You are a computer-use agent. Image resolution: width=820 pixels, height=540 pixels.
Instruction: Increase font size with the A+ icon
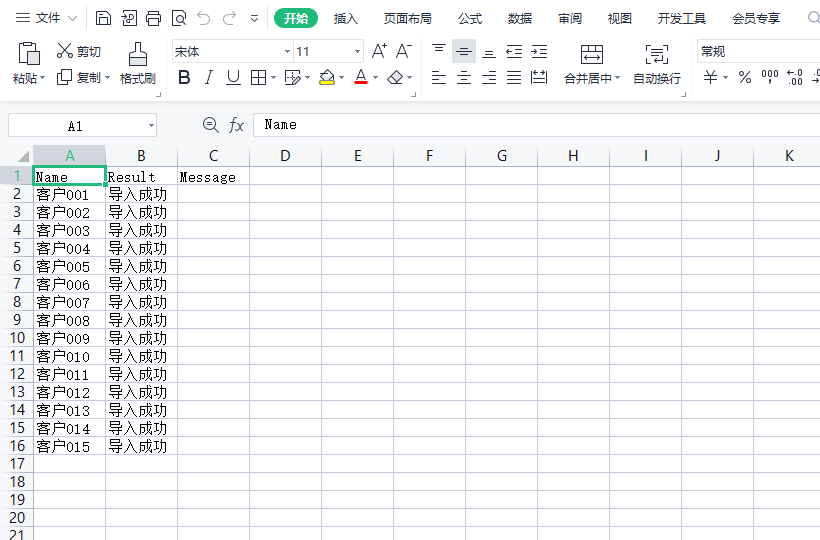pos(379,51)
